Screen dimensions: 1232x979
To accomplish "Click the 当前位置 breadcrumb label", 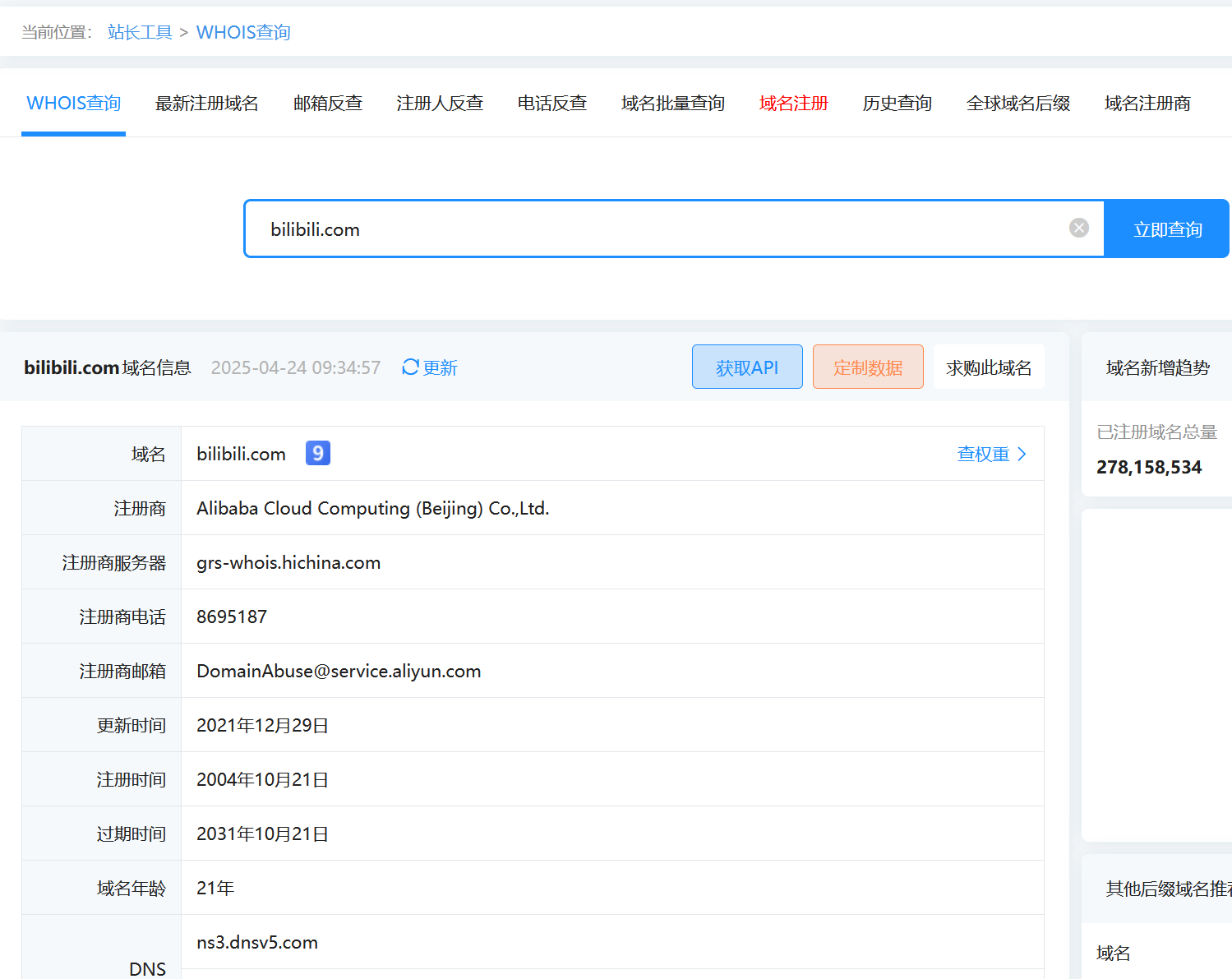I will (57, 32).
